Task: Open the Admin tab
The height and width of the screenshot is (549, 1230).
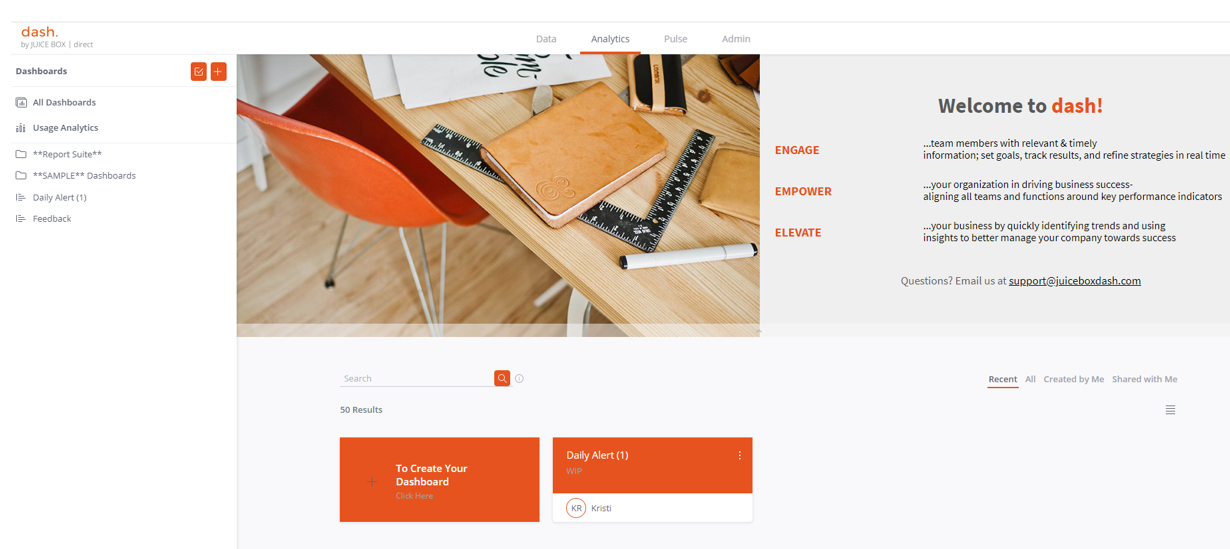Action: pos(736,39)
